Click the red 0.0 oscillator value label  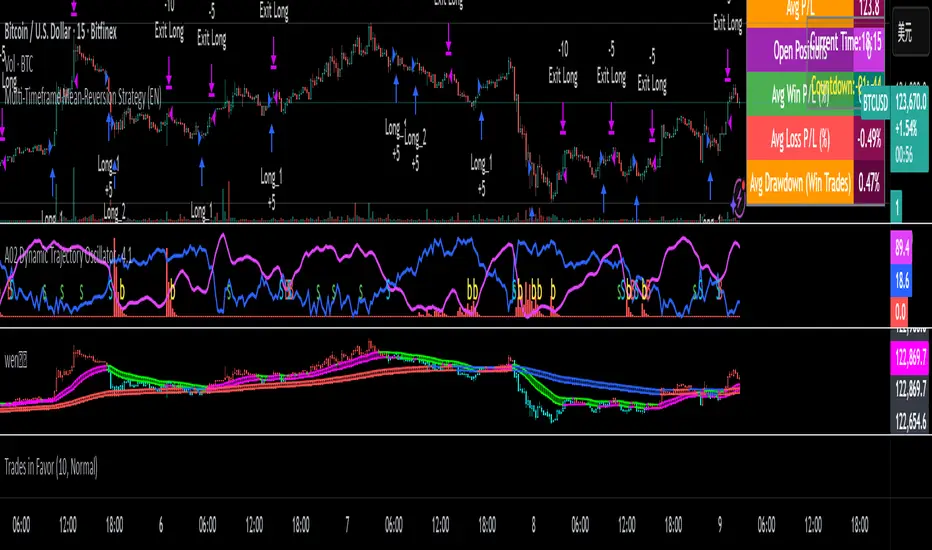click(x=900, y=311)
